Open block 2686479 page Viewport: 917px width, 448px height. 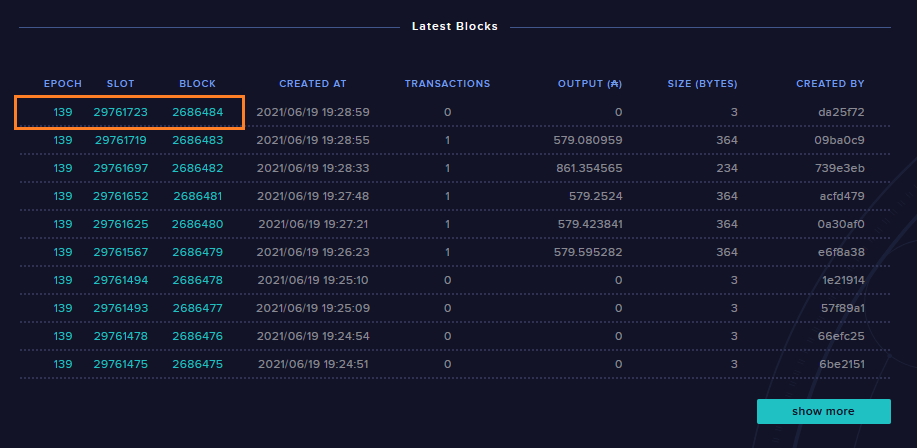tap(197, 252)
